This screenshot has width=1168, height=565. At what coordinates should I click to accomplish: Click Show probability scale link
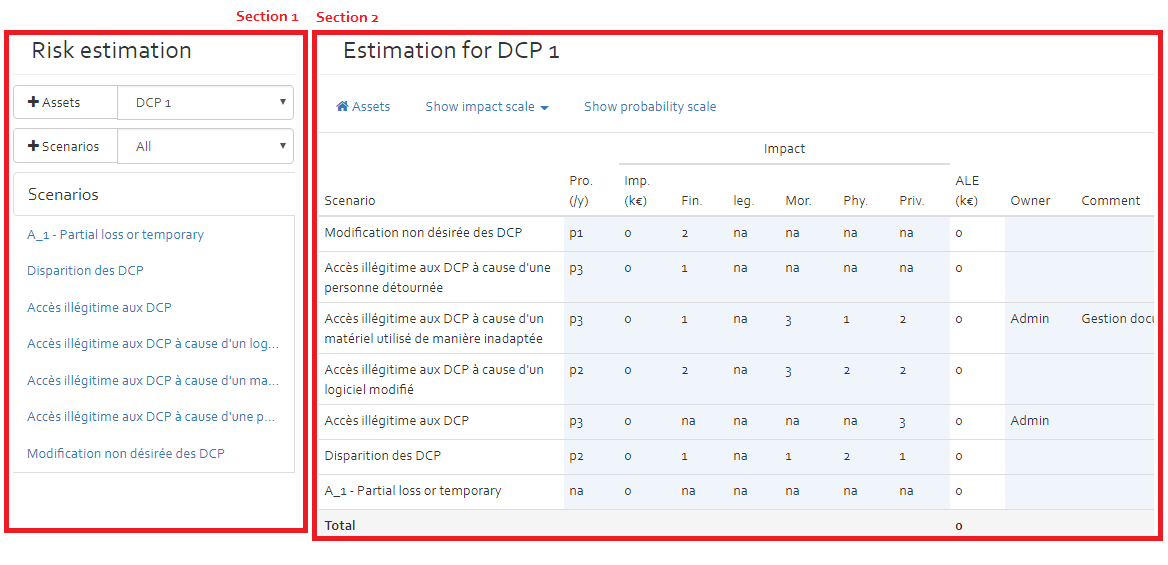[650, 107]
